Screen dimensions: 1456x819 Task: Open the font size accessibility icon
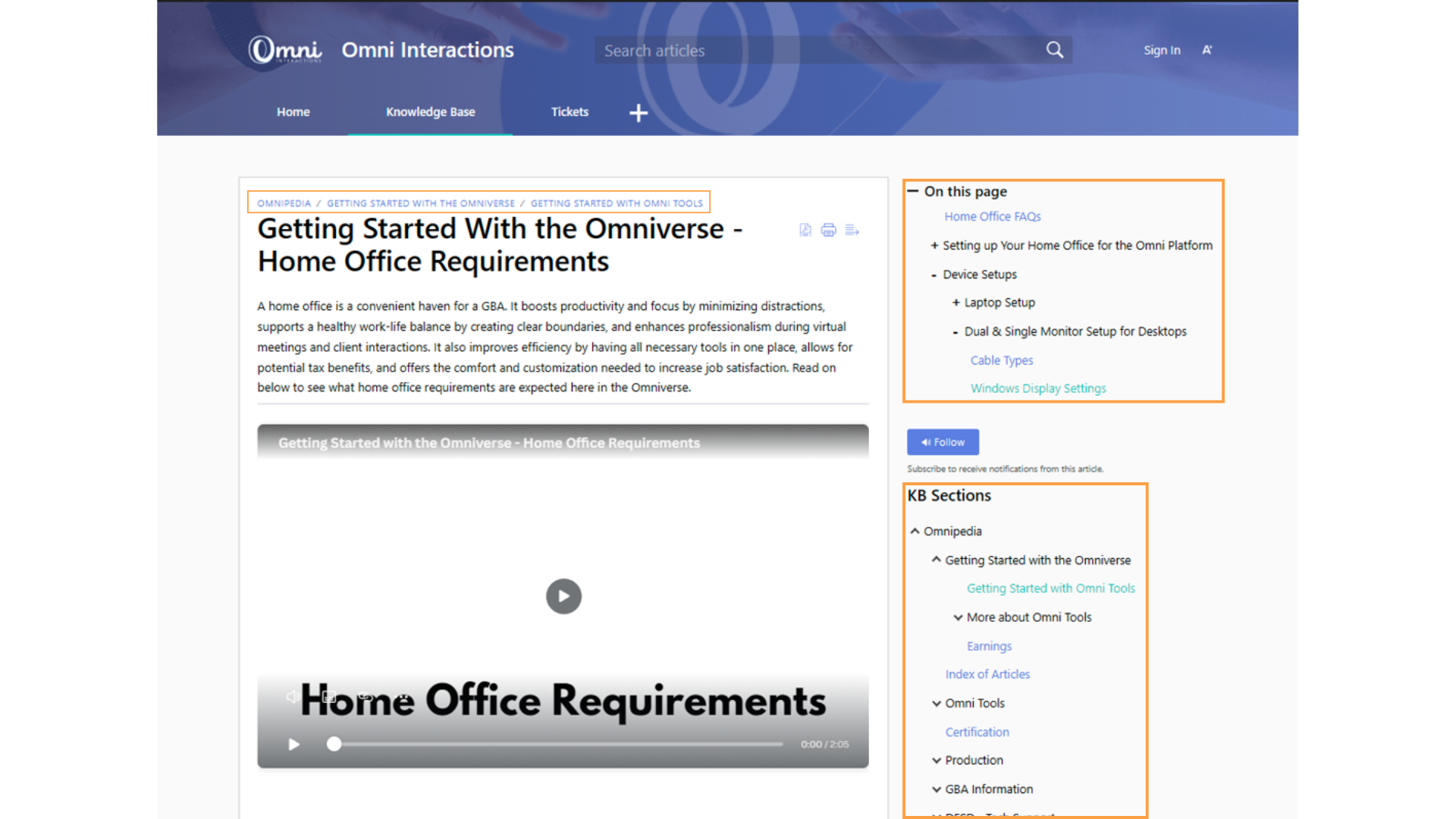click(x=1207, y=50)
